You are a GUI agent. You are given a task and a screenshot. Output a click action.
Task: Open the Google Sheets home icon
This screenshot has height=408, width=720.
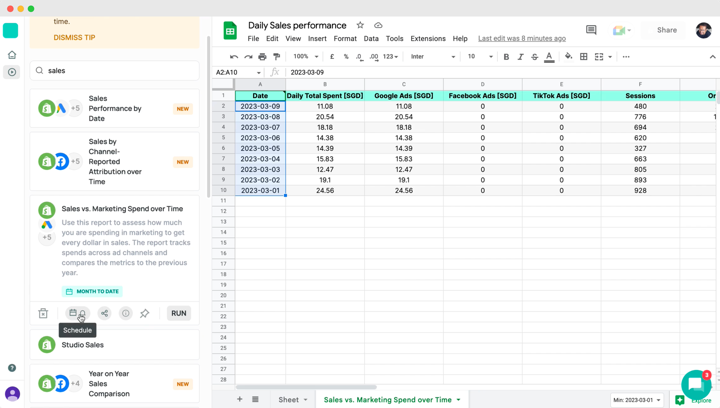pos(230,31)
